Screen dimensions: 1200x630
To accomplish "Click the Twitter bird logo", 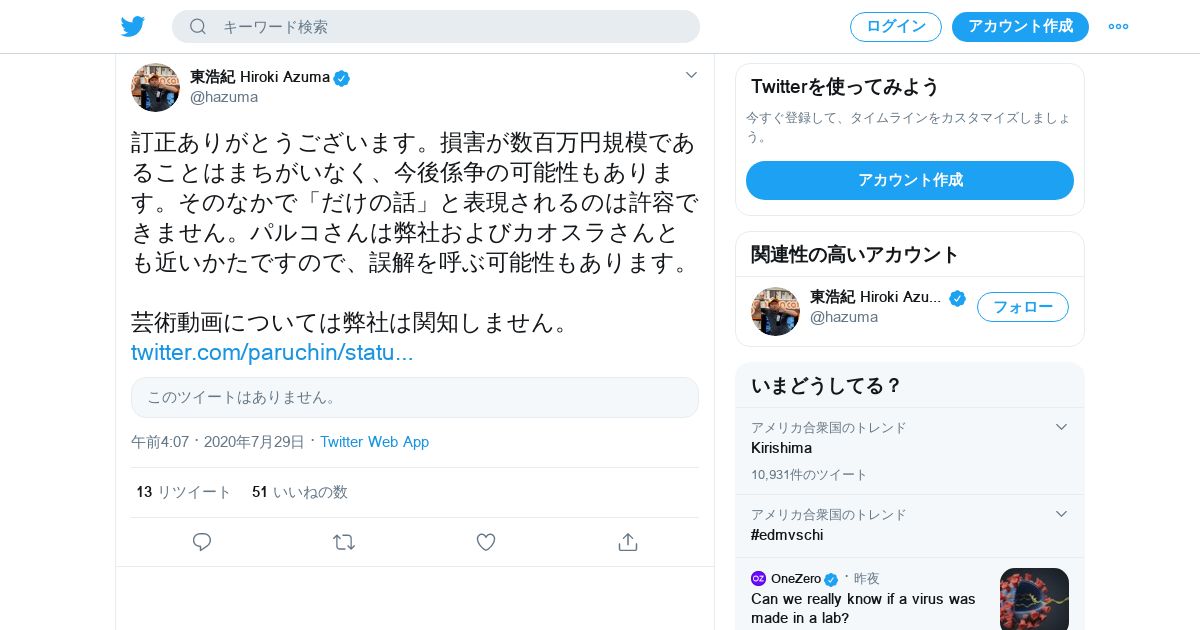I will pos(133,27).
